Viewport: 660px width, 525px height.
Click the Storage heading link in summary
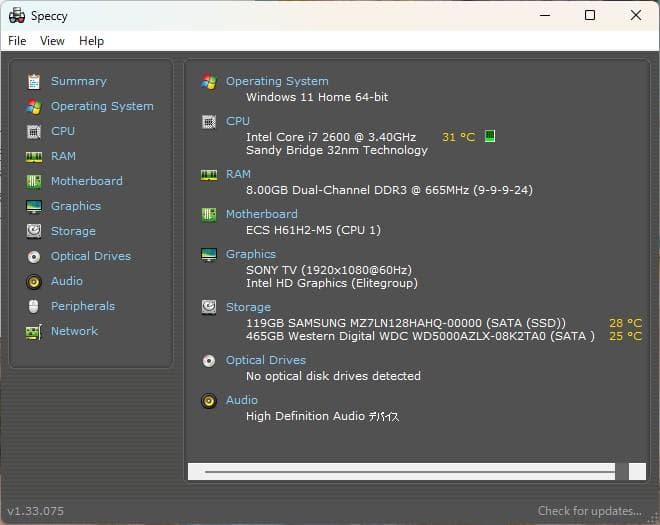248,307
